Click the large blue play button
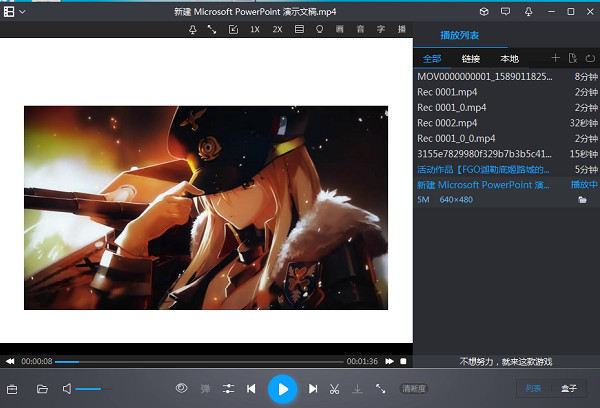Screen dimensions: 600x408 pyautogui.click(x=282, y=389)
